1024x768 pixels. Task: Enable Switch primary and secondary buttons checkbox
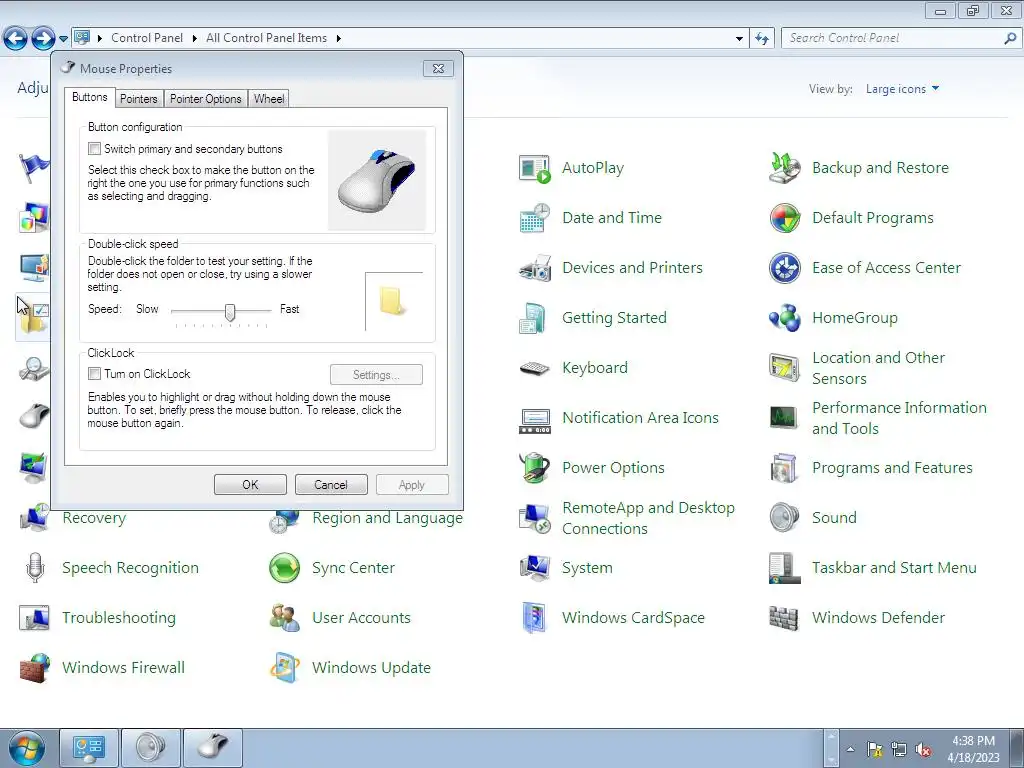95,149
